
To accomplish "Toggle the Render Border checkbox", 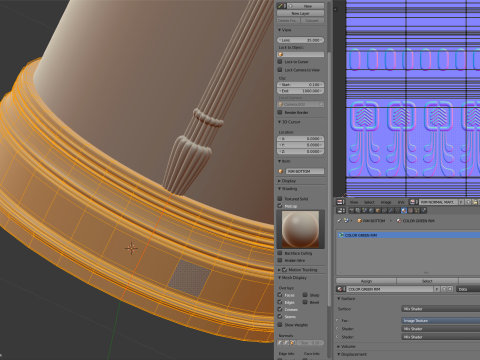I will click(280, 112).
